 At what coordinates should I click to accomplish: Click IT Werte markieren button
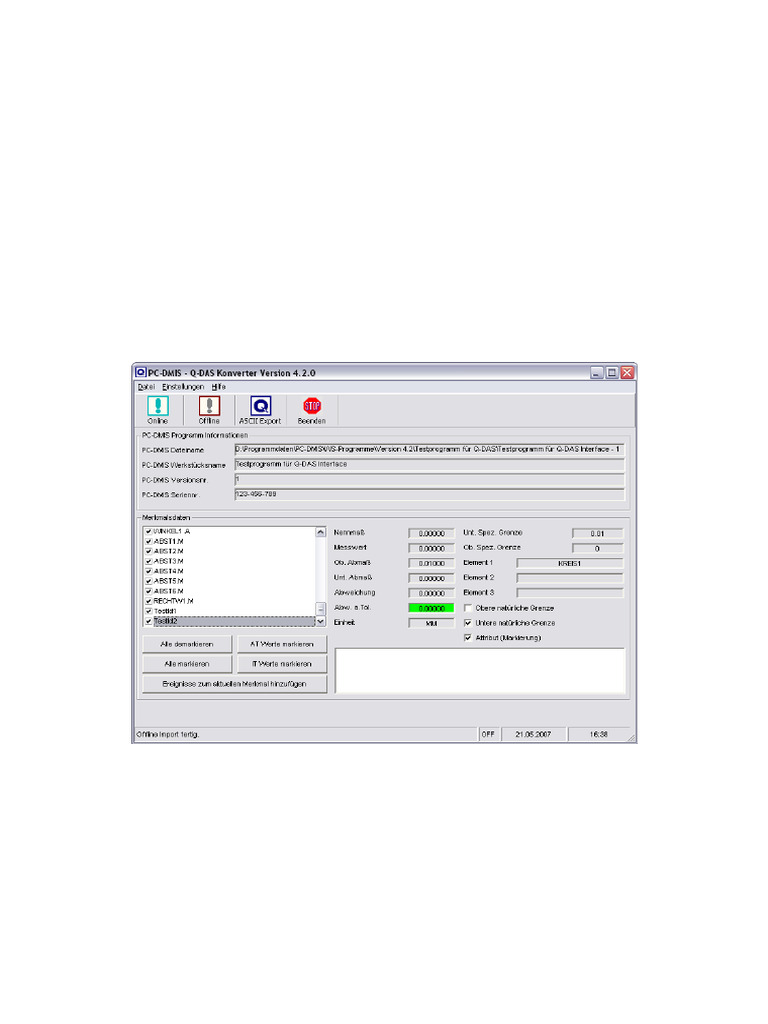281,664
